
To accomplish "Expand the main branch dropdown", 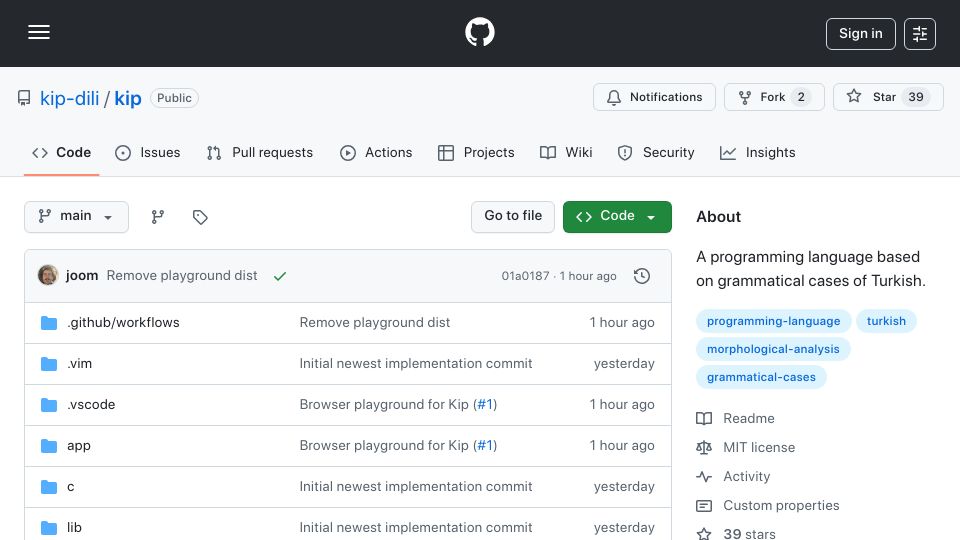I will point(77,217).
